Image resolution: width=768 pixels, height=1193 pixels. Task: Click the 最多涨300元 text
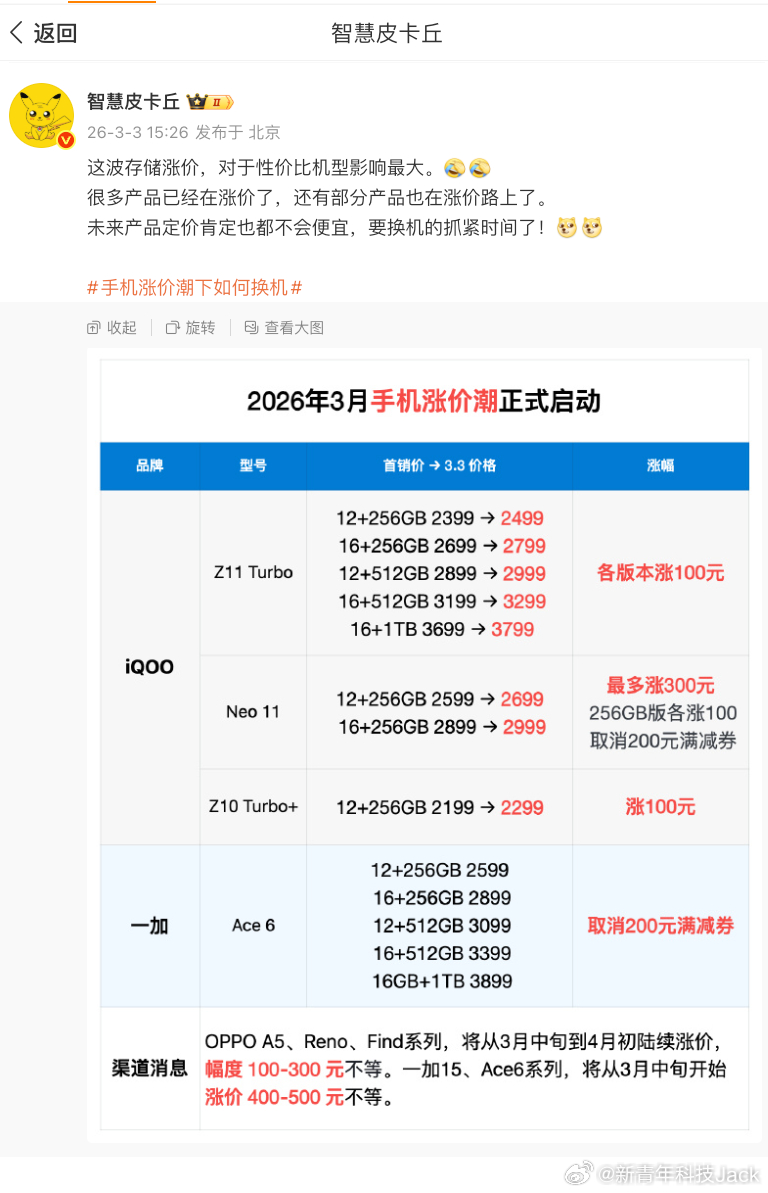661,686
